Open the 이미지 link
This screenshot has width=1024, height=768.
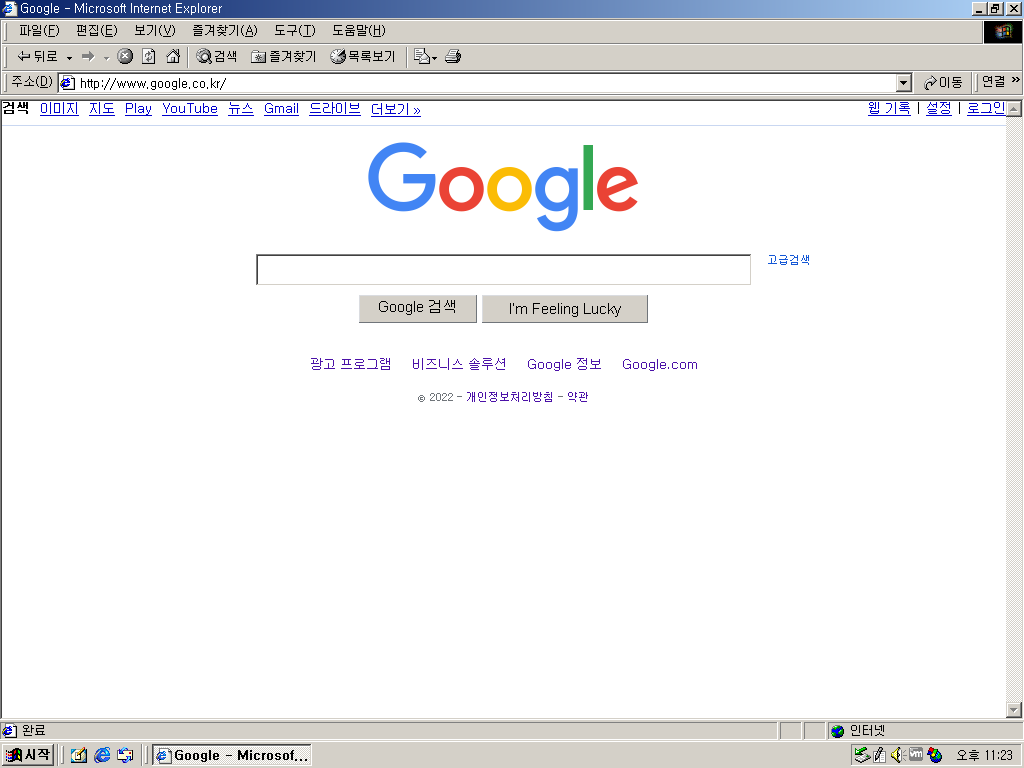tap(59, 108)
